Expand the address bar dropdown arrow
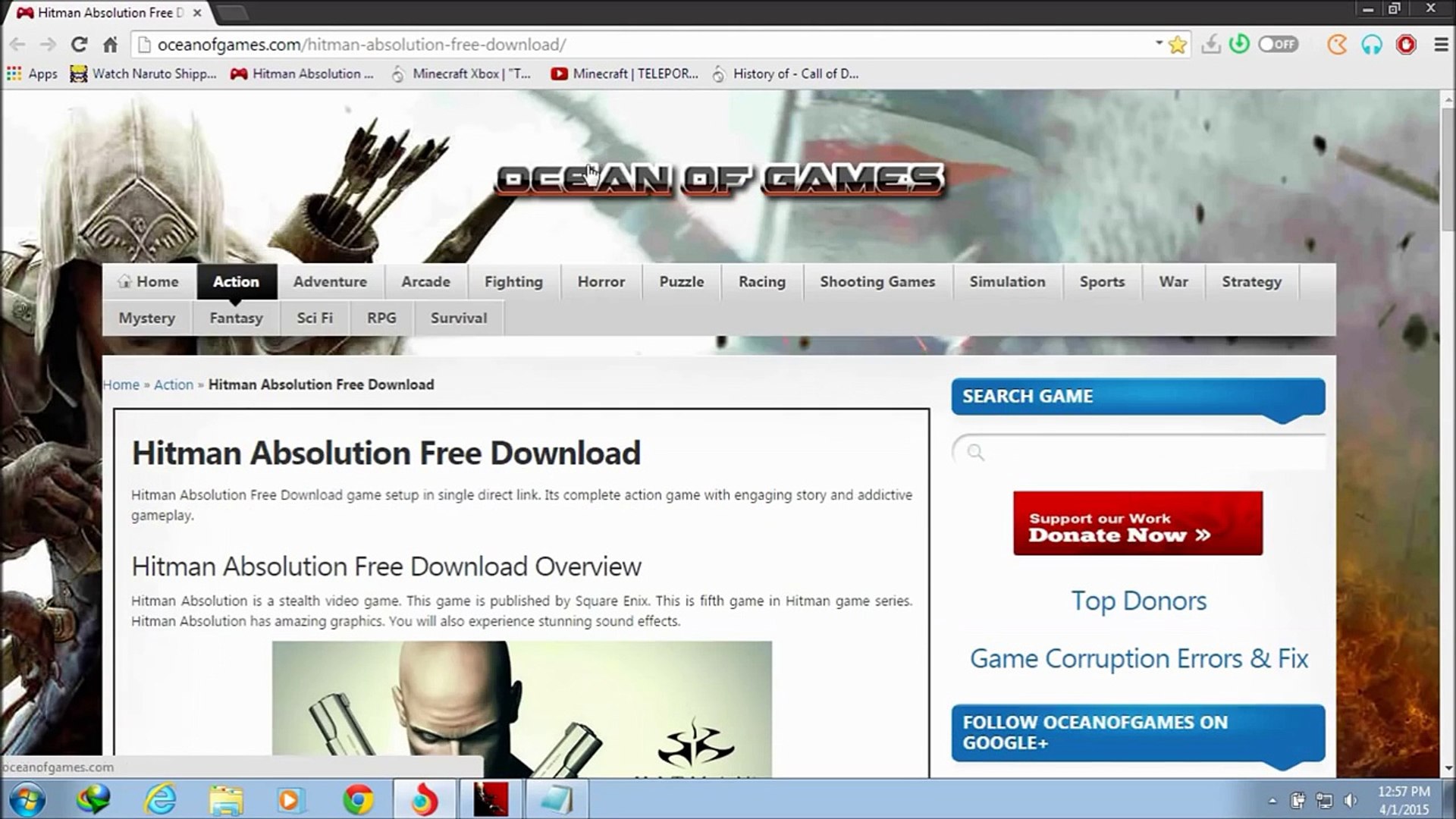Screen dimensions: 1456x819 [x=1159, y=43]
